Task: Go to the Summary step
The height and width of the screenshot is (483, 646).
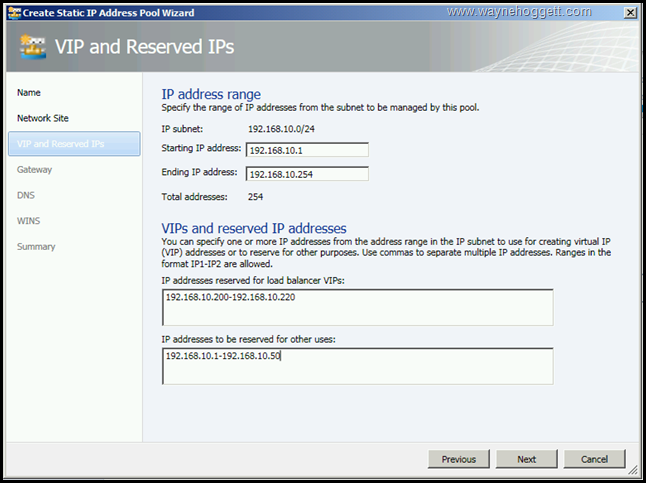Action: 37,246
